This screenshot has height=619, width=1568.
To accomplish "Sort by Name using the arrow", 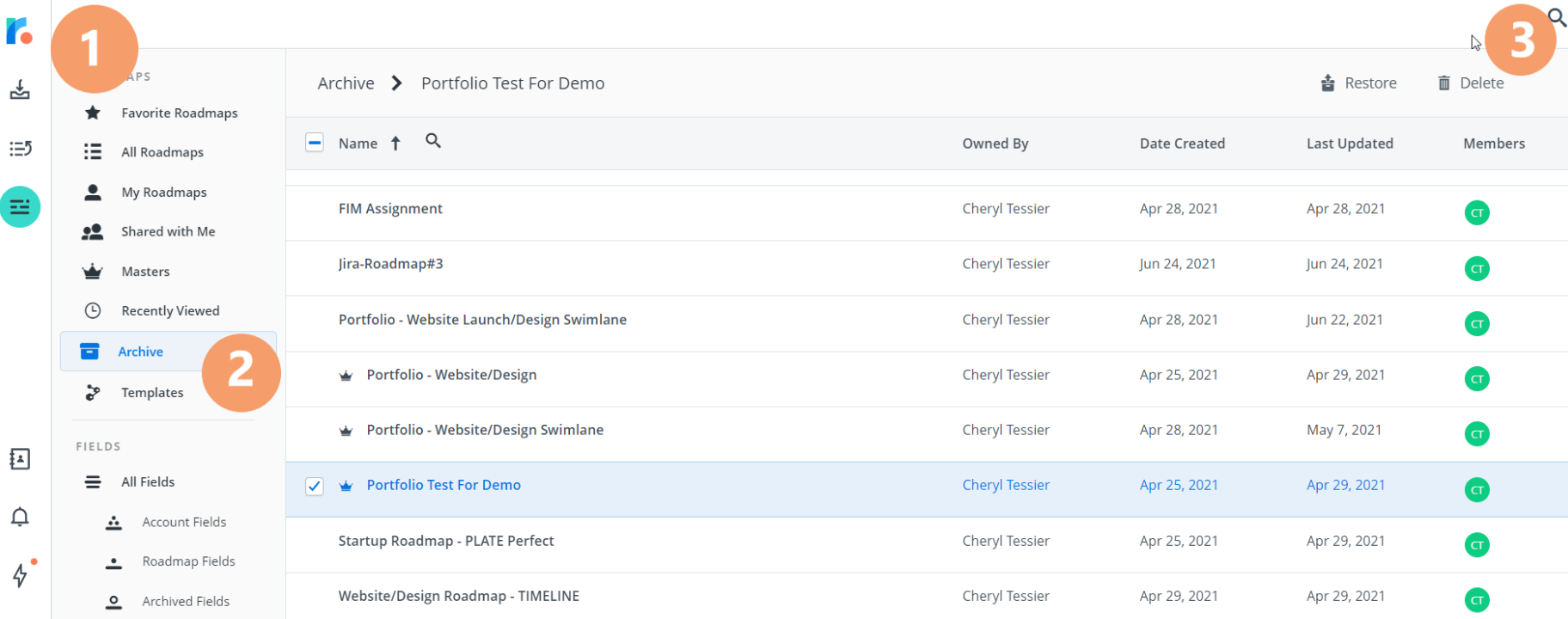I will point(395,144).
